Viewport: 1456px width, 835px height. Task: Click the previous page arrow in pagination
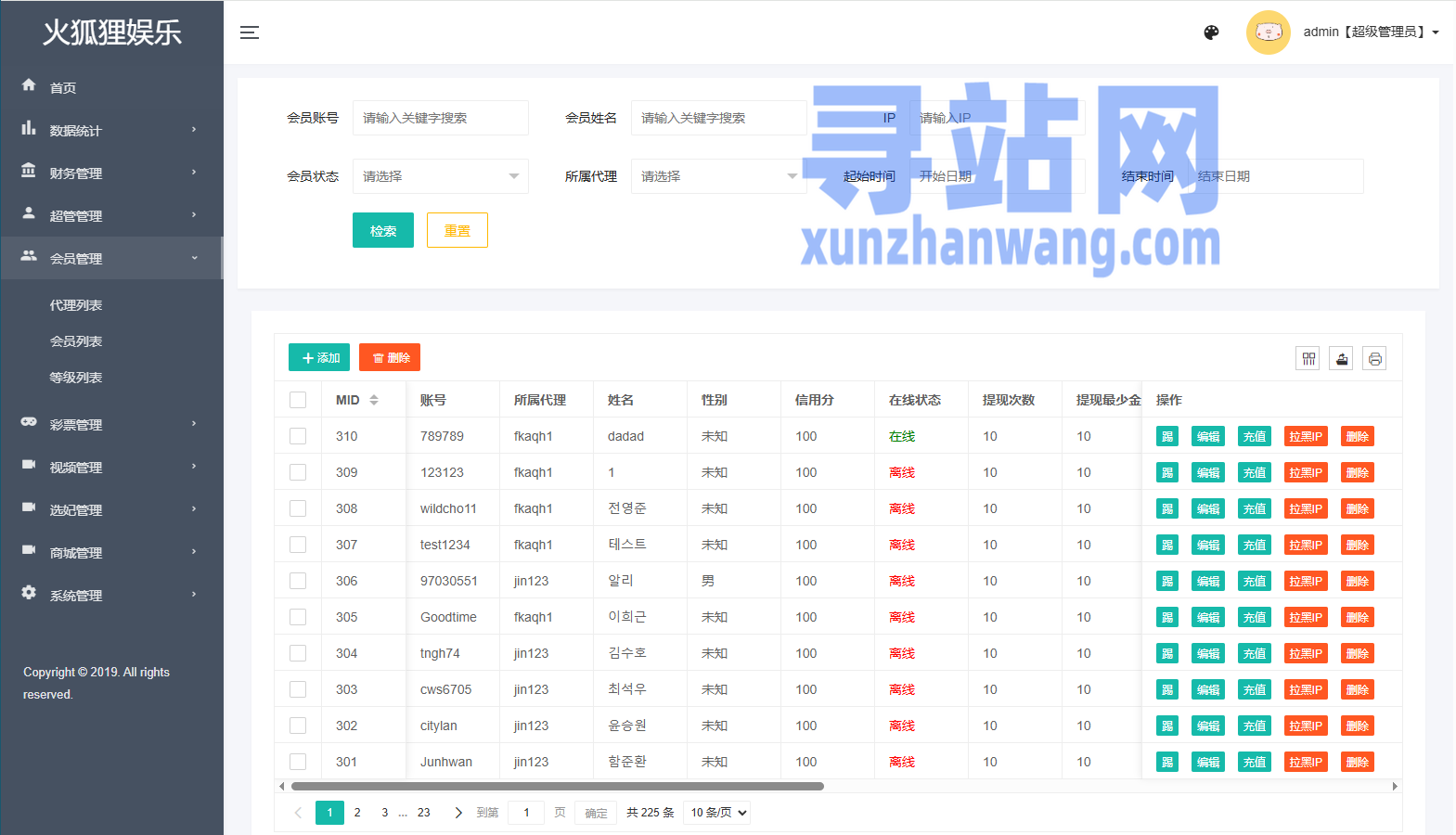click(x=298, y=813)
